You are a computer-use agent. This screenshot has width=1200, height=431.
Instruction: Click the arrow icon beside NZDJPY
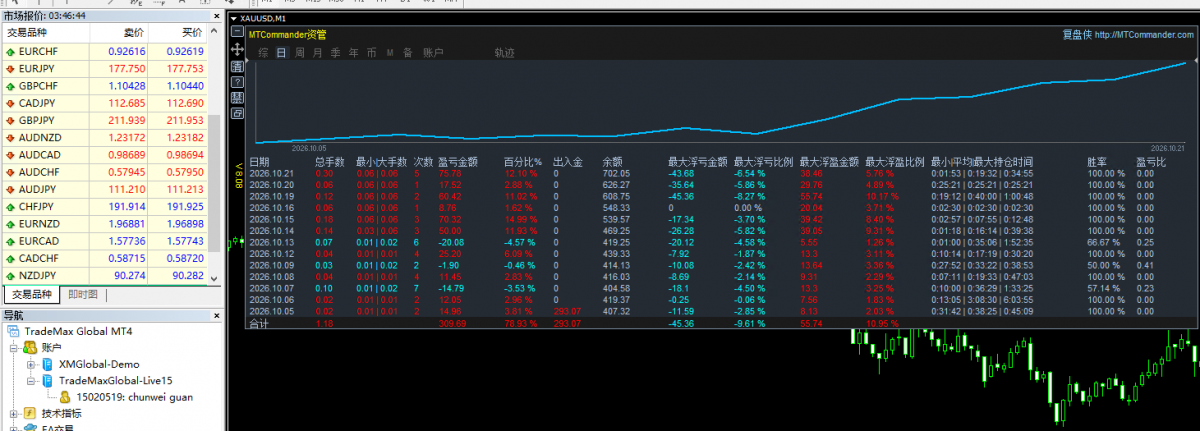(10, 275)
